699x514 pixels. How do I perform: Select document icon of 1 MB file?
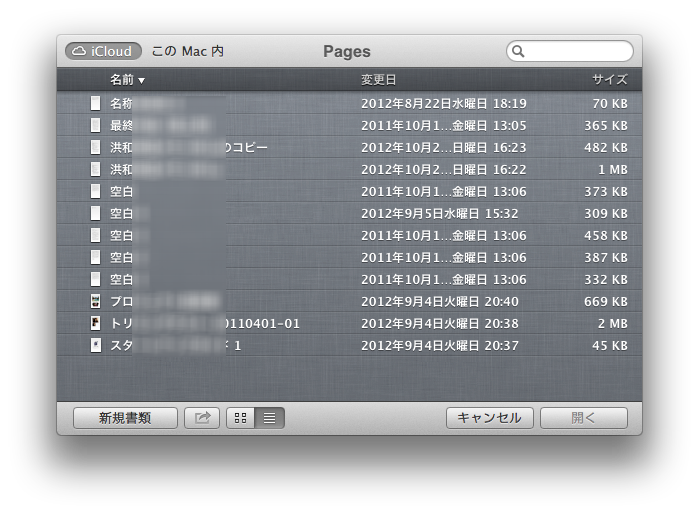pos(95,169)
